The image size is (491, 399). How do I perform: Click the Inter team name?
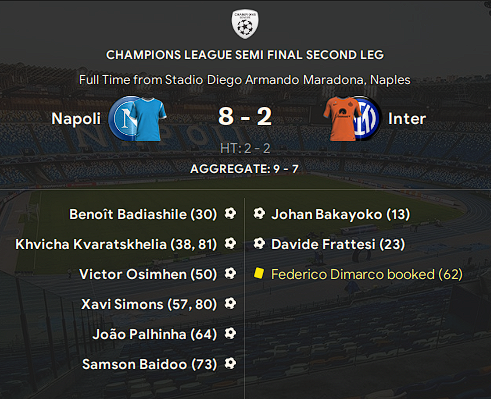(x=407, y=119)
